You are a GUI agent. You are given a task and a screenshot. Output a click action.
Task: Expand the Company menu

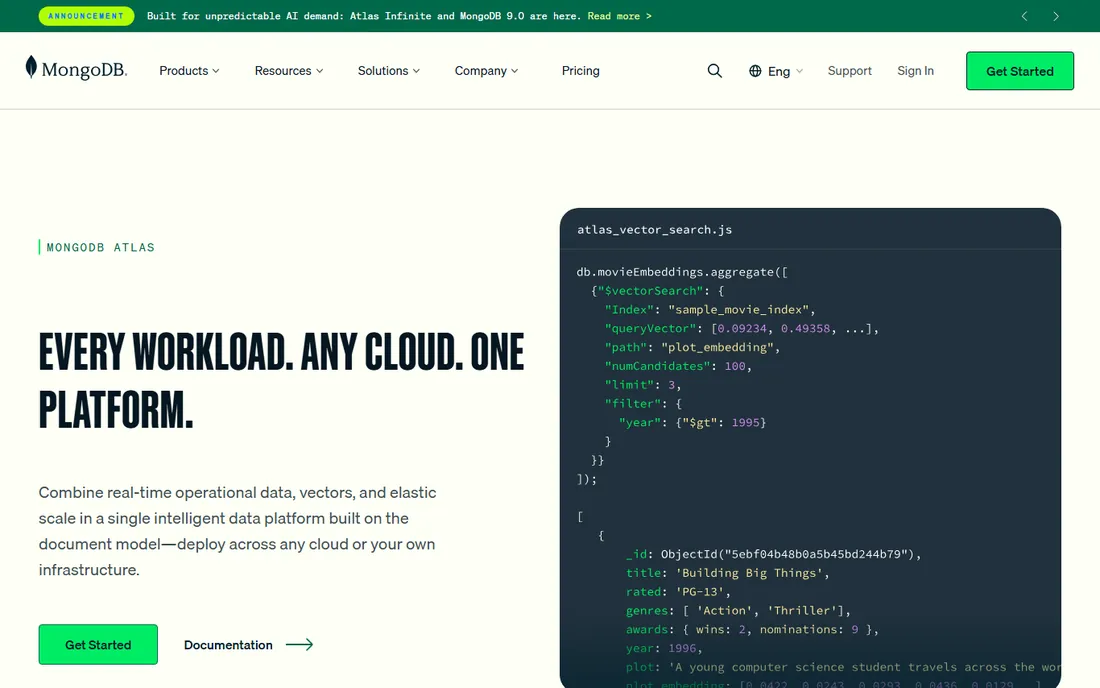coord(486,71)
